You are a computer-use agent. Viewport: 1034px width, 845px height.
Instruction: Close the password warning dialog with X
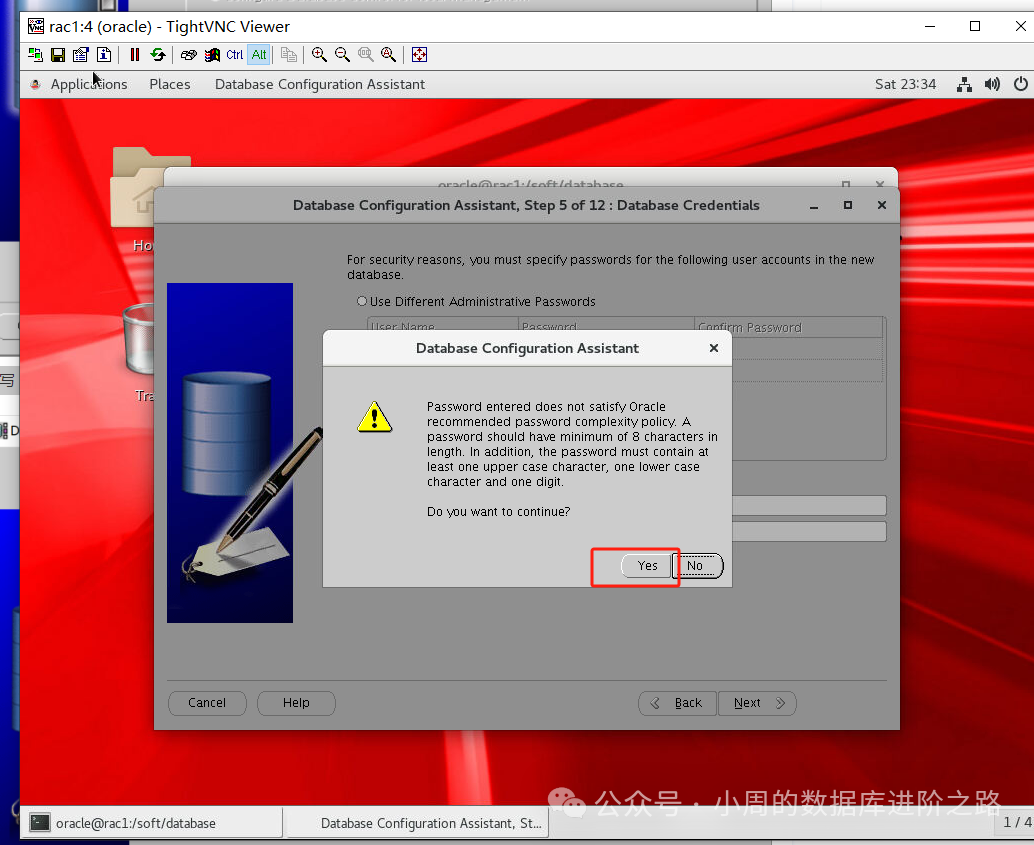[x=714, y=348]
